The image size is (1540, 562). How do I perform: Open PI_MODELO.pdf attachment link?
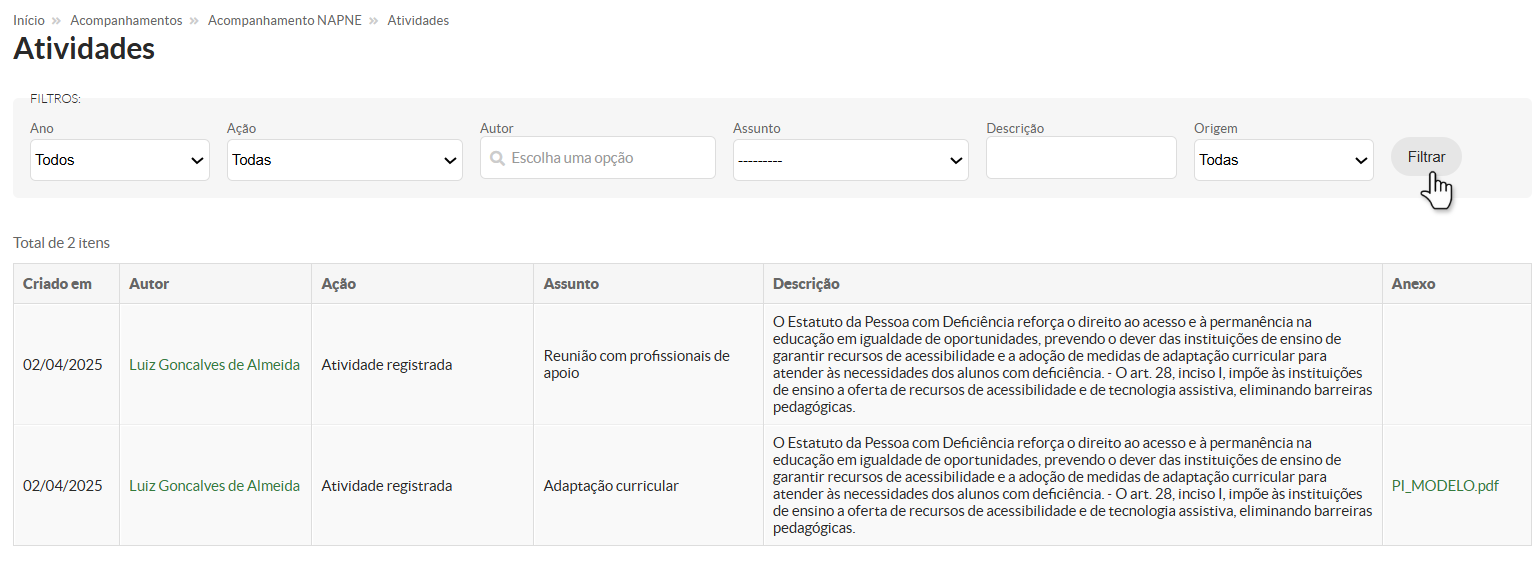(x=1445, y=486)
